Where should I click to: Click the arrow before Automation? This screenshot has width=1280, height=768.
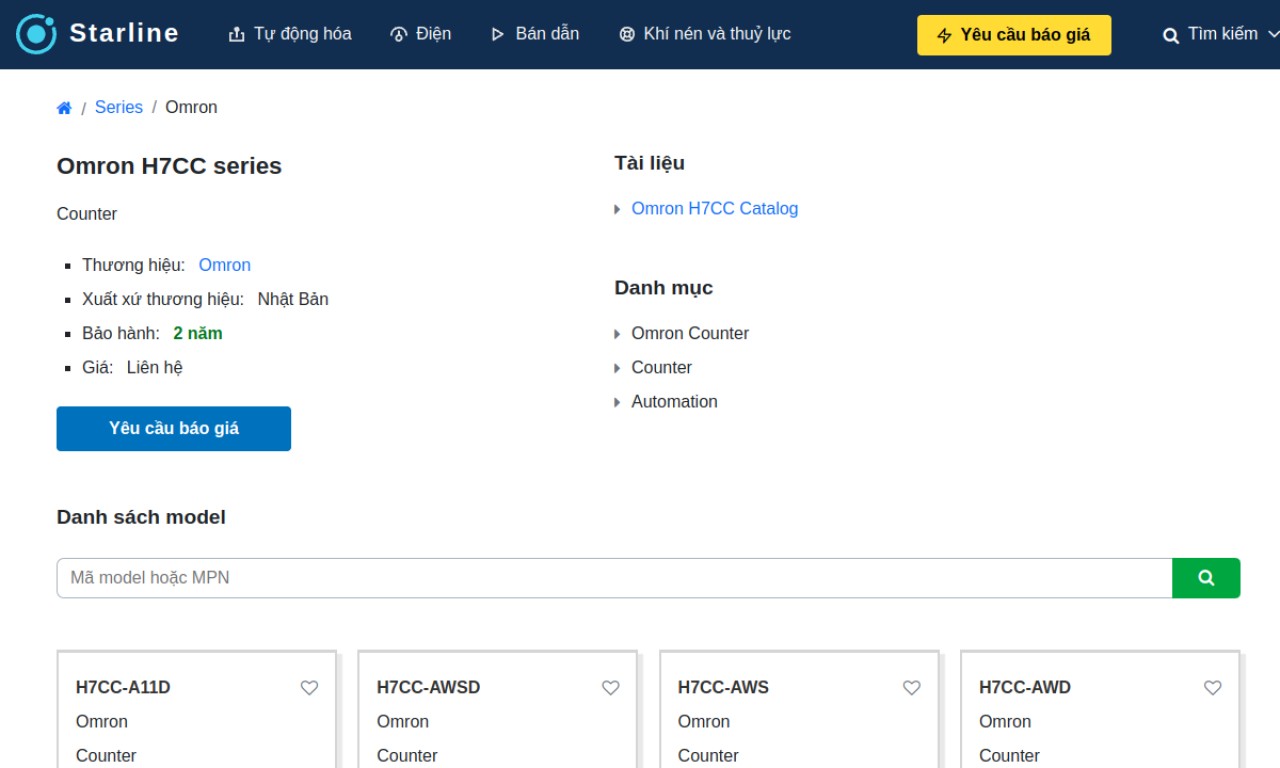[x=618, y=401]
